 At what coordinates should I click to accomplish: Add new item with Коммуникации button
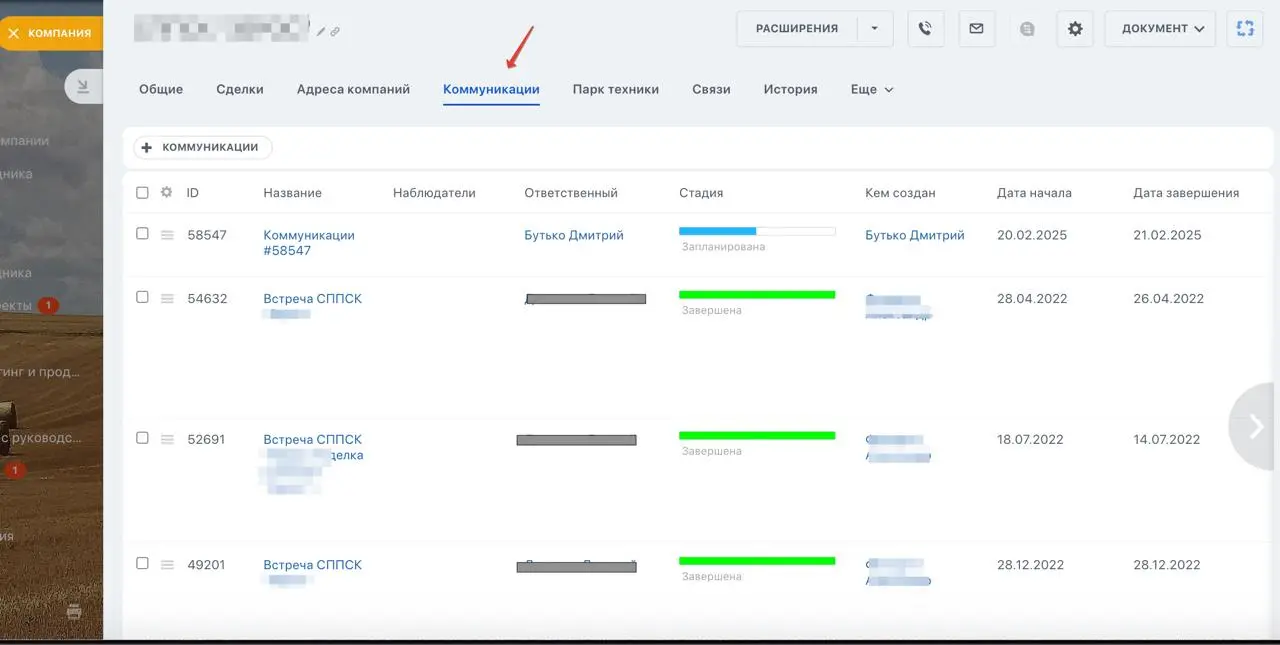[x=203, y=147]
